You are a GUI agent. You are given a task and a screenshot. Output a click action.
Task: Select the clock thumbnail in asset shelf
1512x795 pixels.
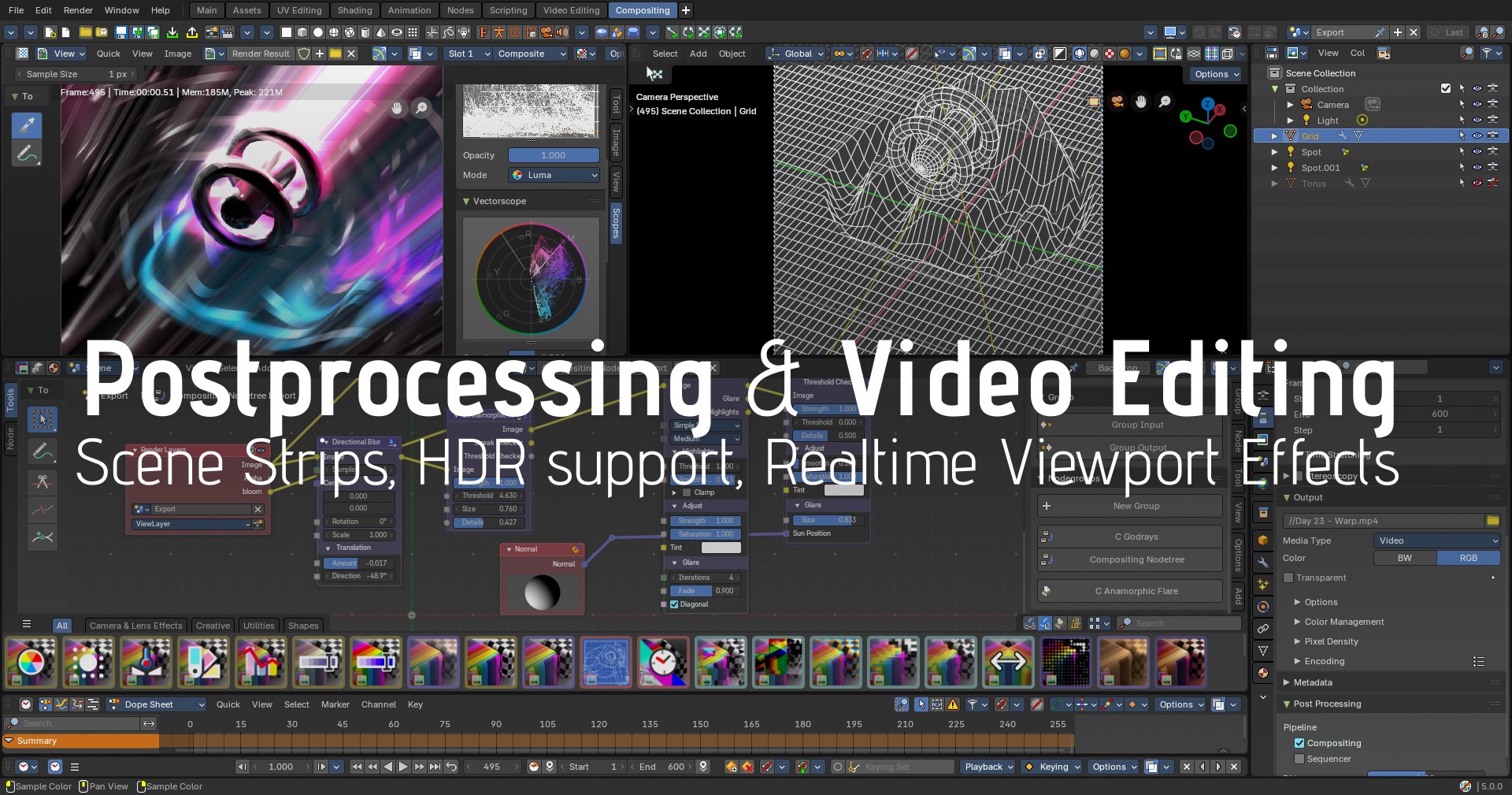point(662,662)
